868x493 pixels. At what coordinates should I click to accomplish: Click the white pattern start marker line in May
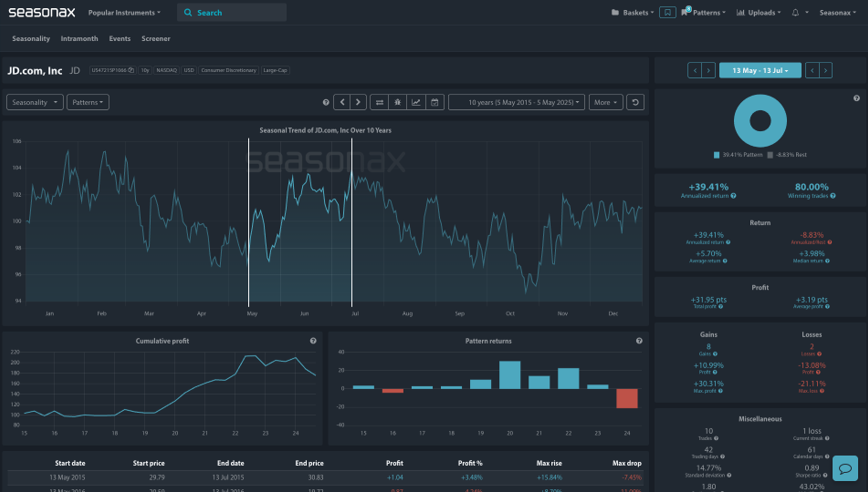(249, 221)
